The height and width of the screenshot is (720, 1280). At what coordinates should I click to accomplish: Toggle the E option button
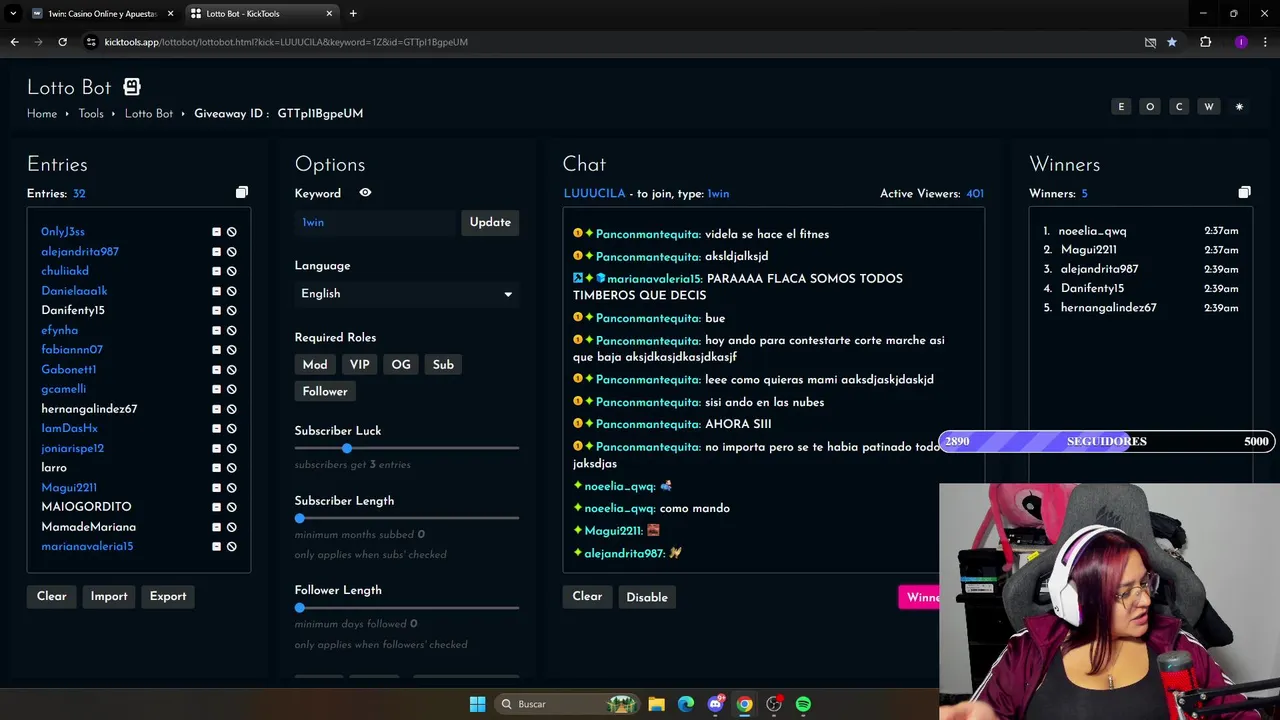pyautogui.click(x=1121, y=107)
